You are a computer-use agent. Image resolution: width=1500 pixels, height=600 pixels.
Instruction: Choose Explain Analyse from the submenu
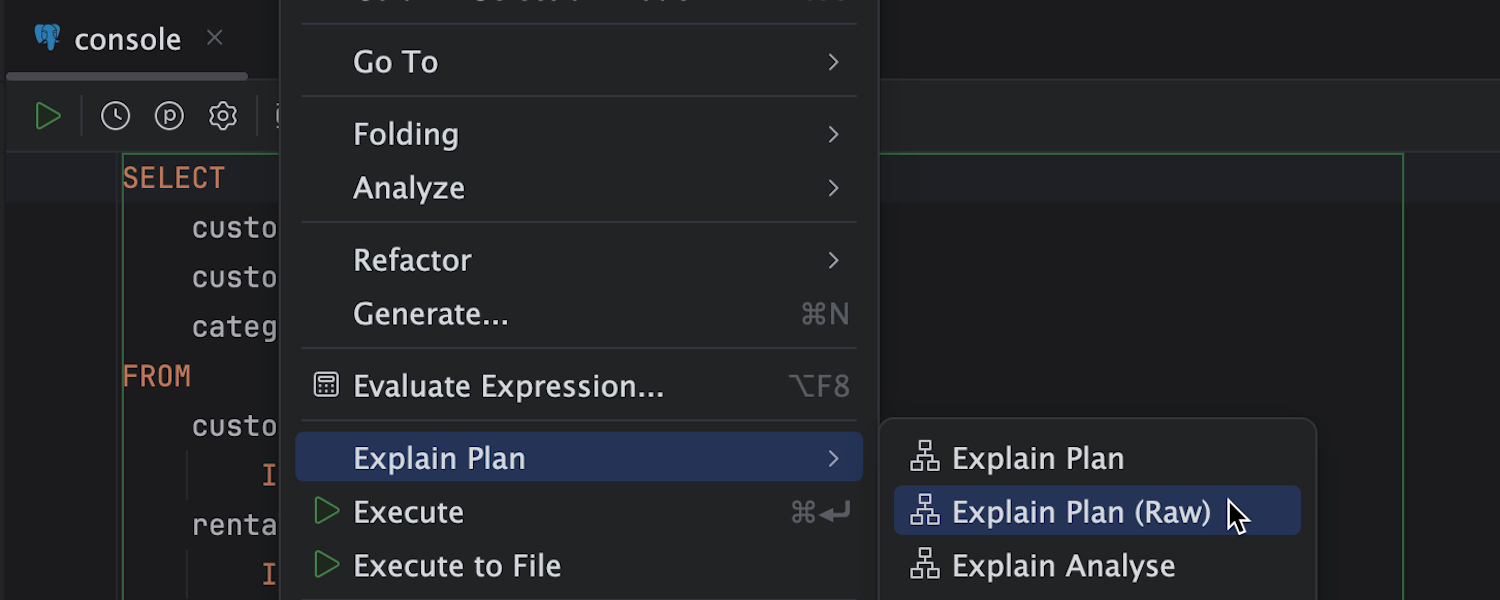tap(1063, 565)
